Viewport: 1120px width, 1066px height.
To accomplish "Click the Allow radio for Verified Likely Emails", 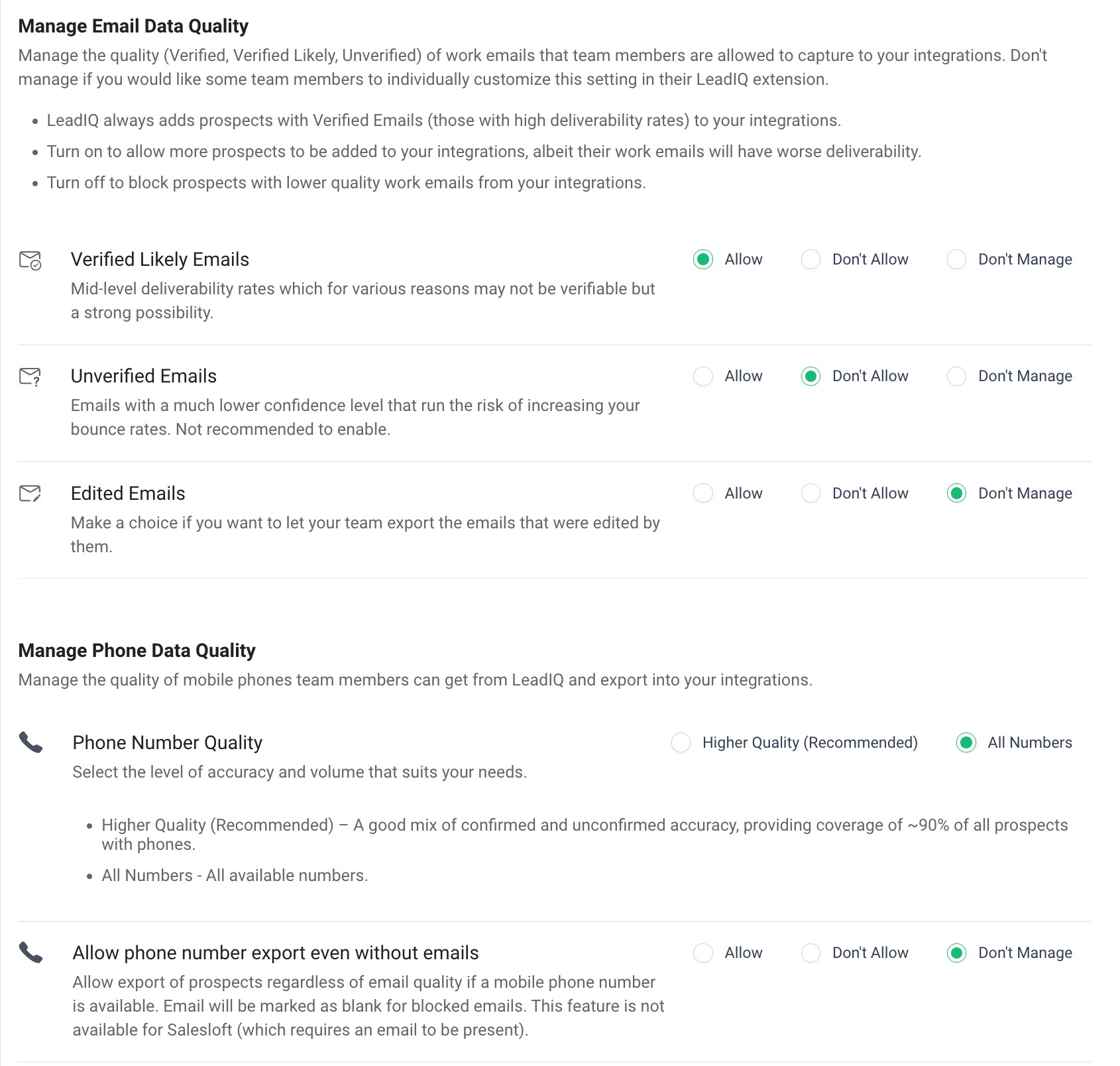I will coord(703,259).
